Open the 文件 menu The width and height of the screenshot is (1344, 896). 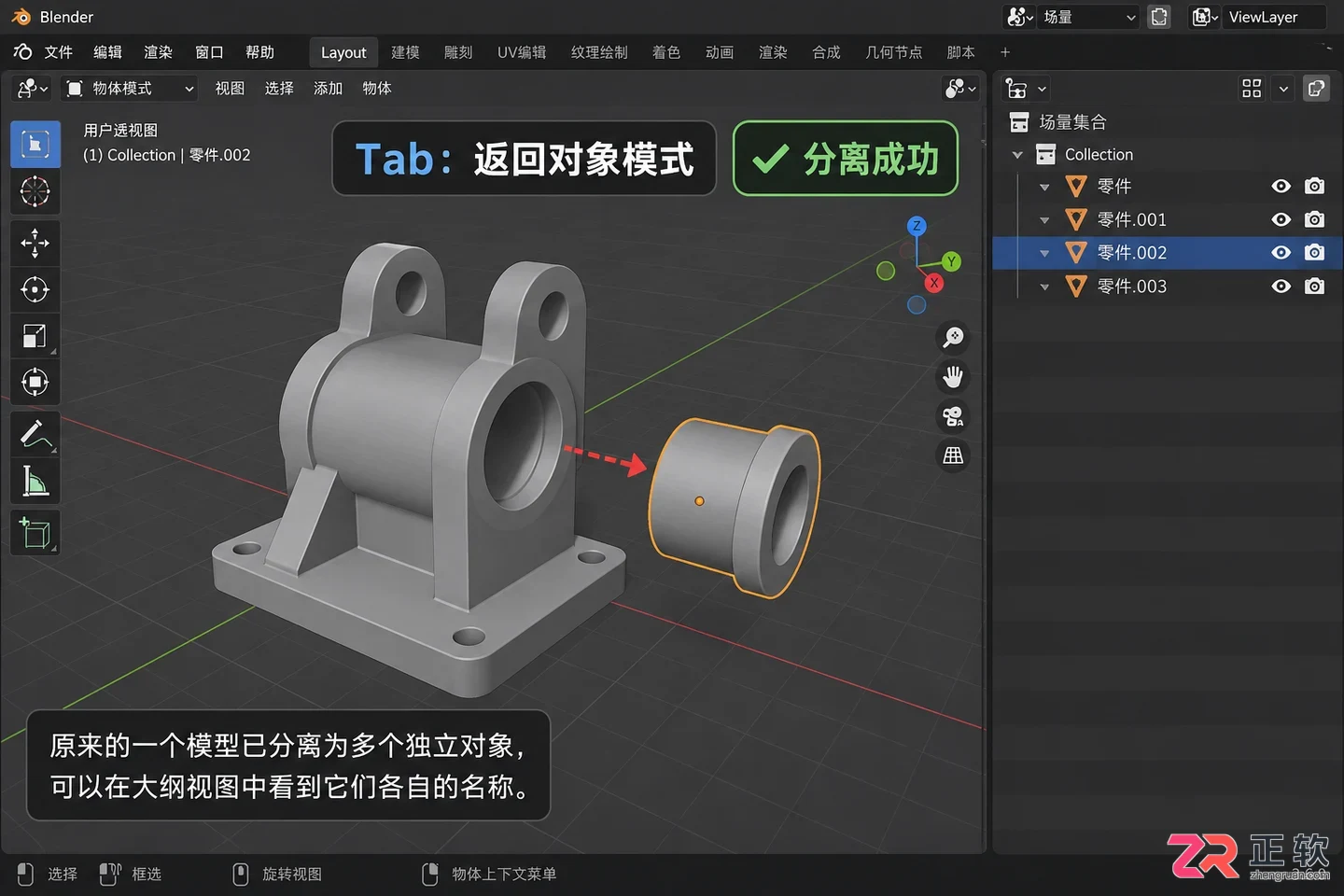tap(58, 52)
